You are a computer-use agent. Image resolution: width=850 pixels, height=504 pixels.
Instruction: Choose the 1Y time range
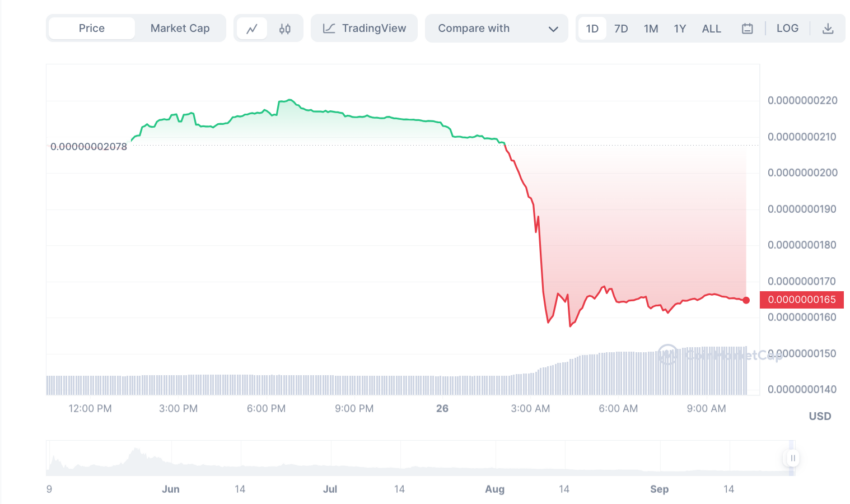click(x=680, y=29)
